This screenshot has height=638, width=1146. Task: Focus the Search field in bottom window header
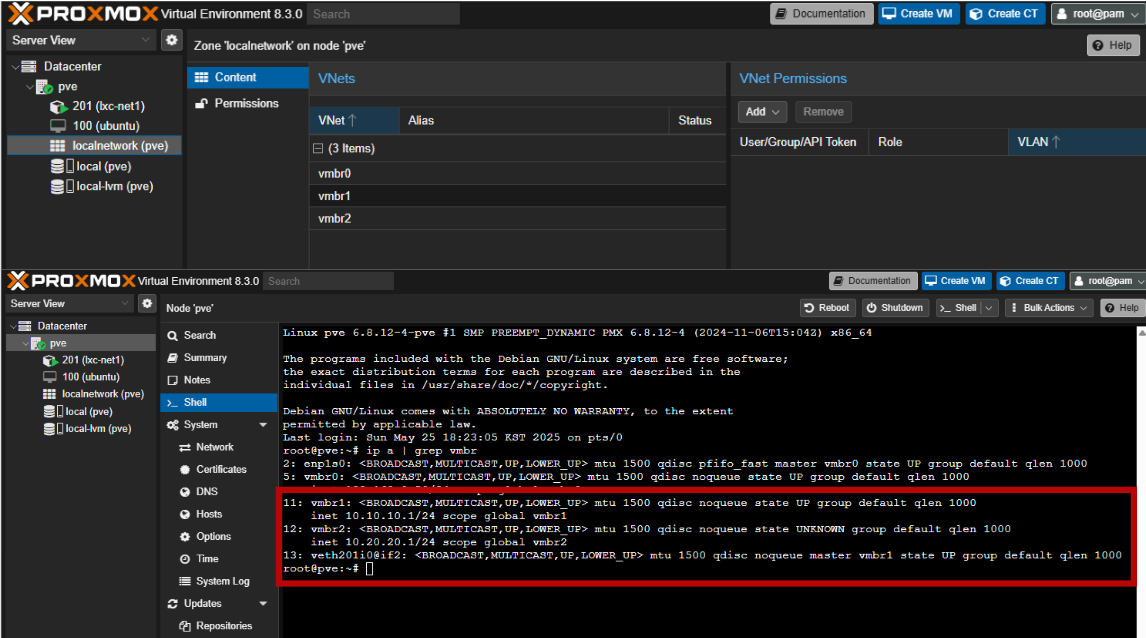pos(328,281)
